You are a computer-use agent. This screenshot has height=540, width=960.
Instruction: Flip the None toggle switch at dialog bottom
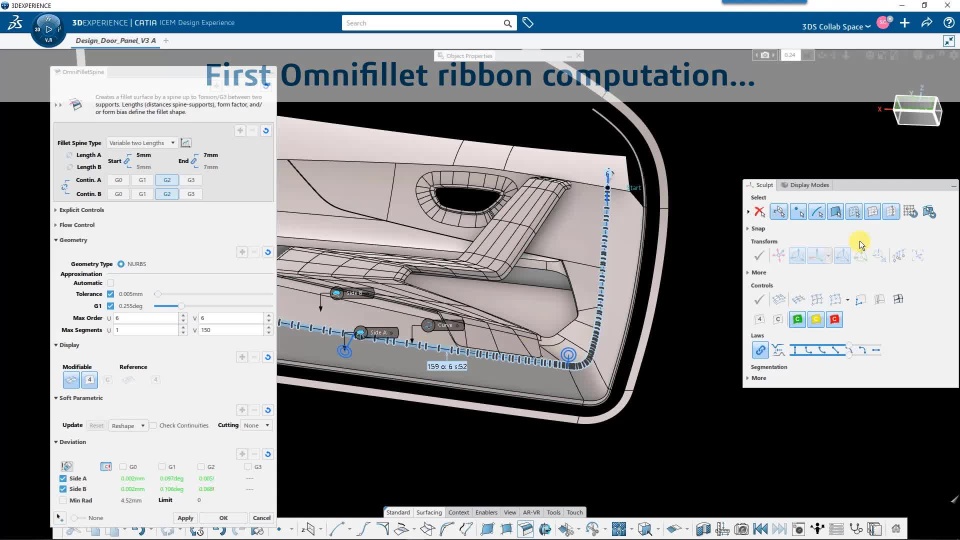coord(77,518)
